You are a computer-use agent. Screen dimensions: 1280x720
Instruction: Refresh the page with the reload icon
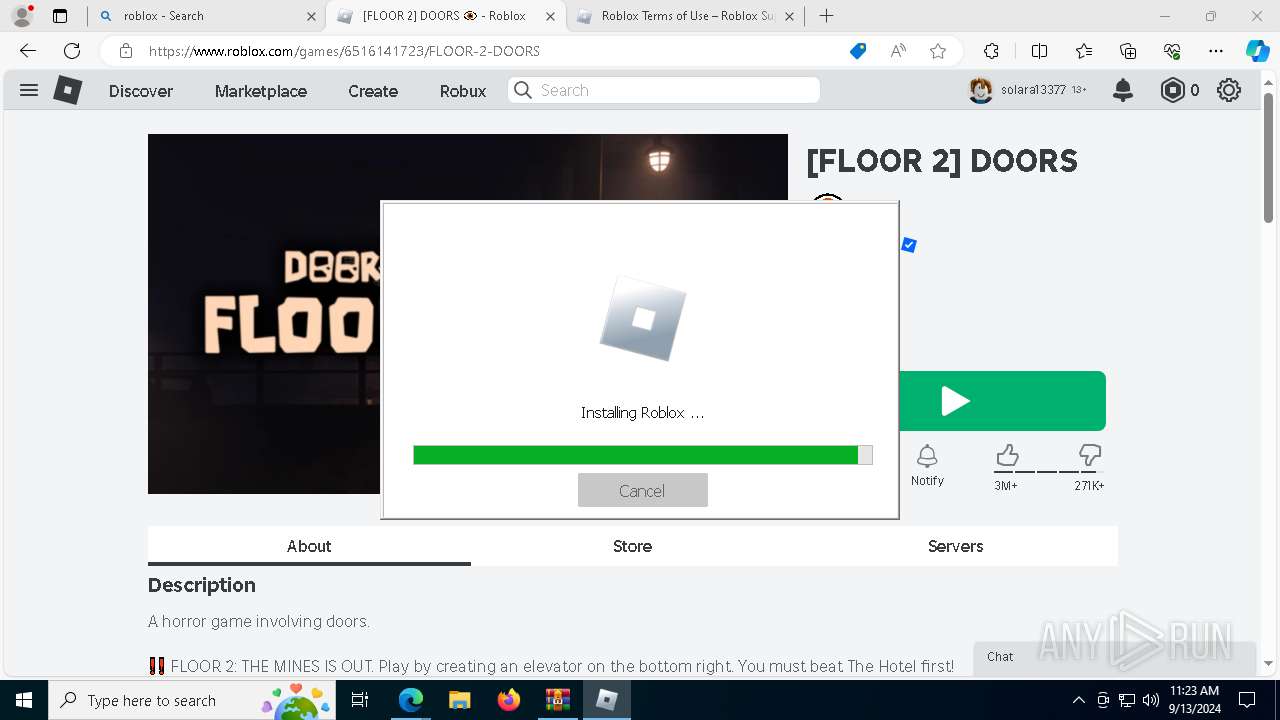[x=72, y=51]
